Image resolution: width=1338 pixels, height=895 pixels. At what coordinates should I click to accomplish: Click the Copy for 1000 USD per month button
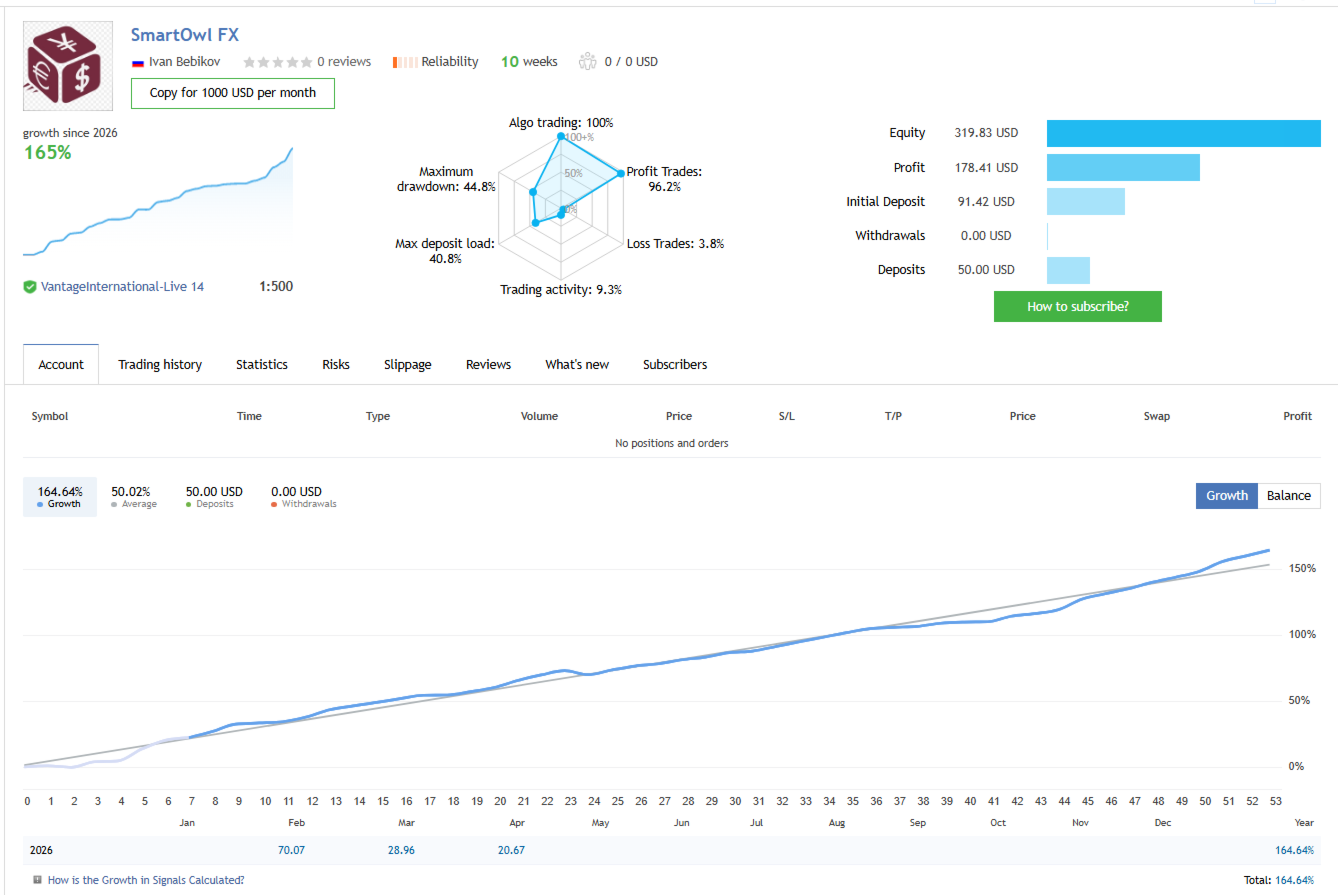[x=232, y=93]
